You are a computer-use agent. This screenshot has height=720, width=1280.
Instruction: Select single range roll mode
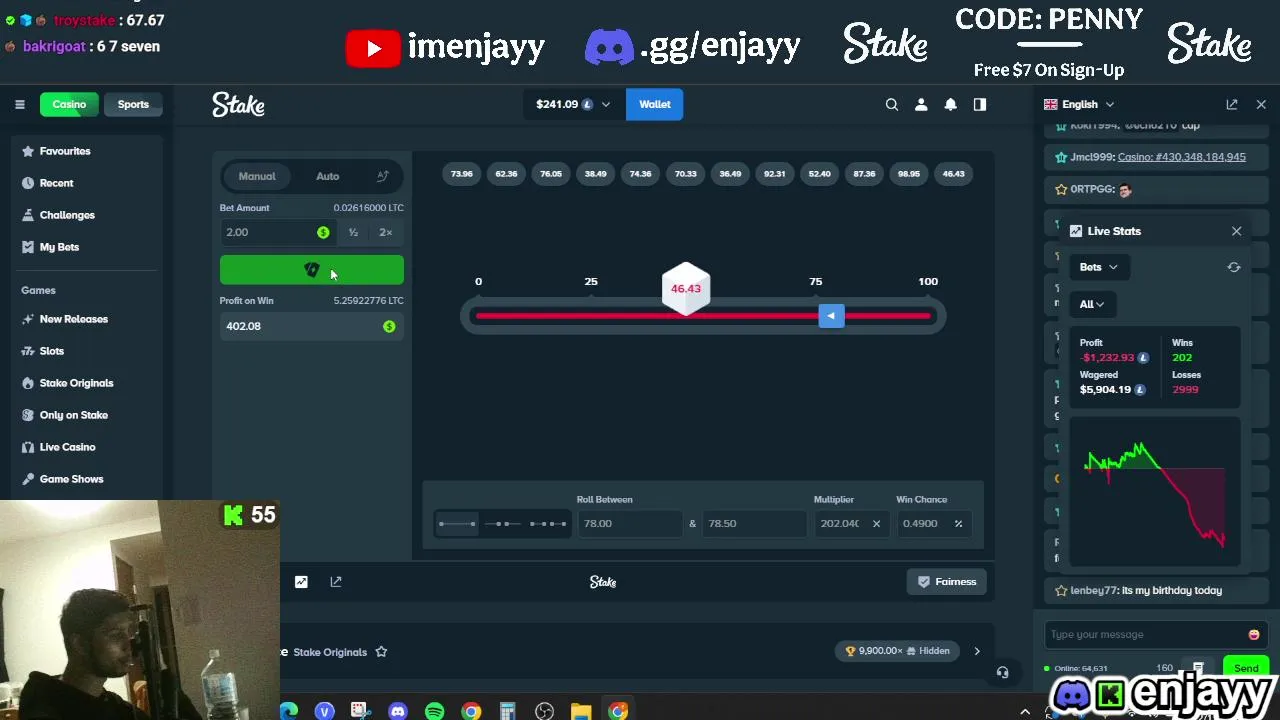[x=457, y=524]
